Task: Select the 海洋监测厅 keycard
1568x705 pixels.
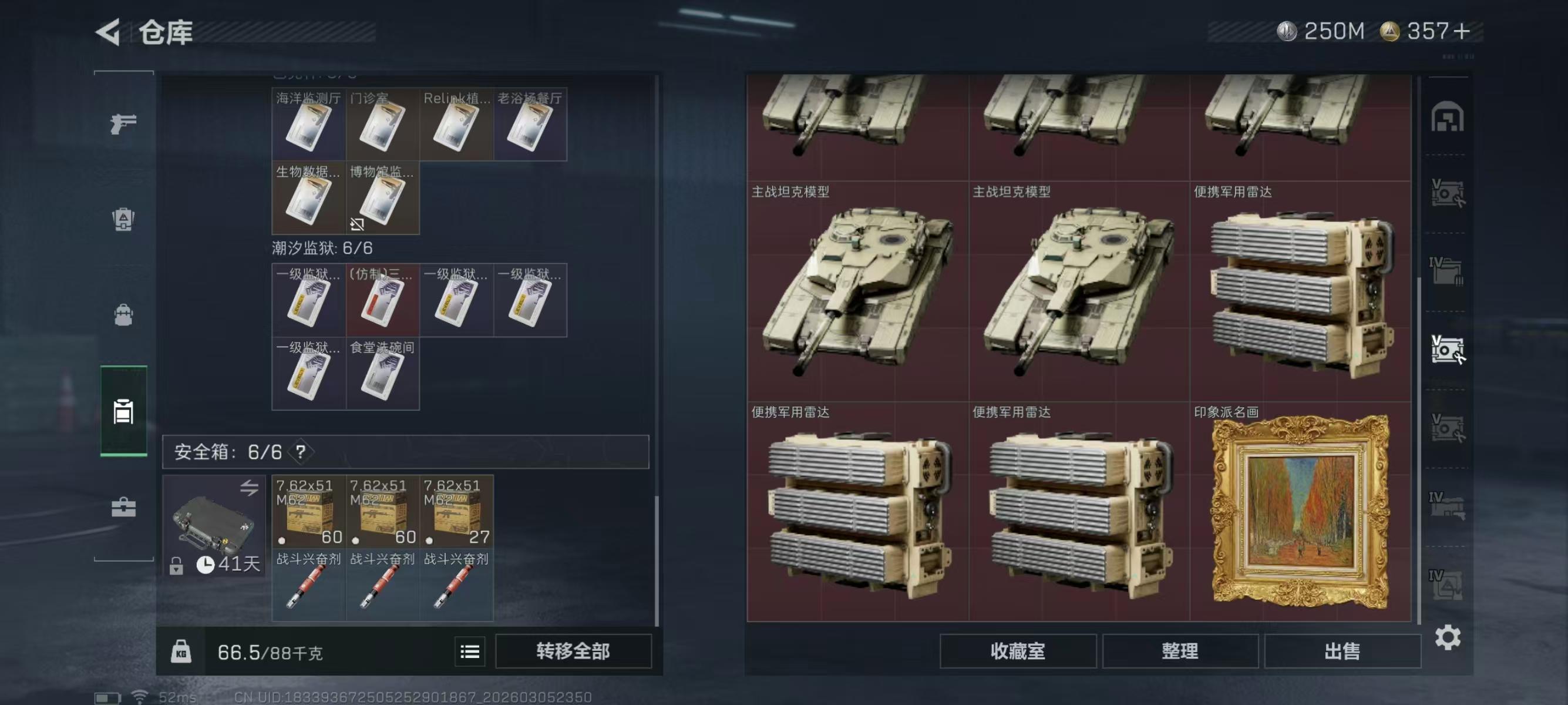Action: tap(309, 123)
